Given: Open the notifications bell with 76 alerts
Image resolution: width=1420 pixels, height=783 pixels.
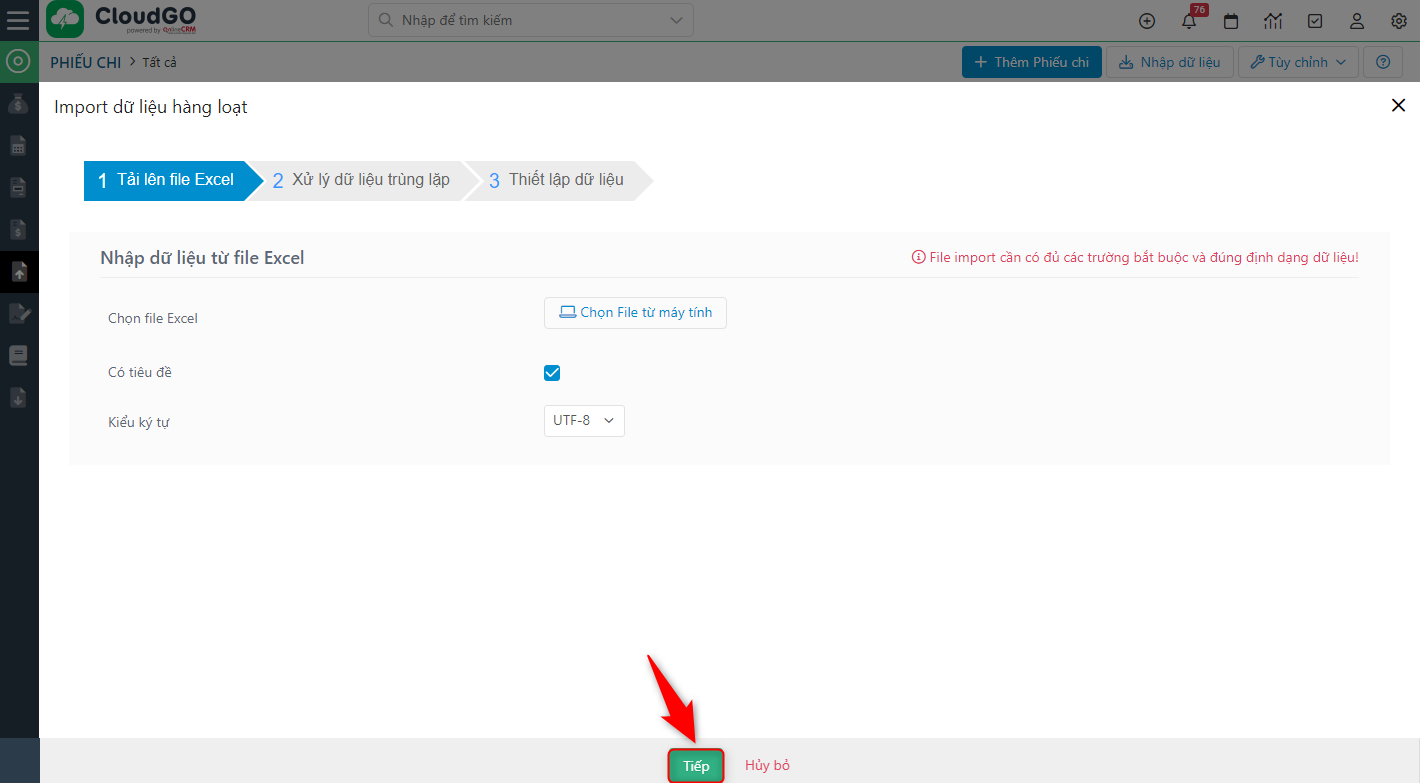Looking at the screenshot, I should [1189, 20].
